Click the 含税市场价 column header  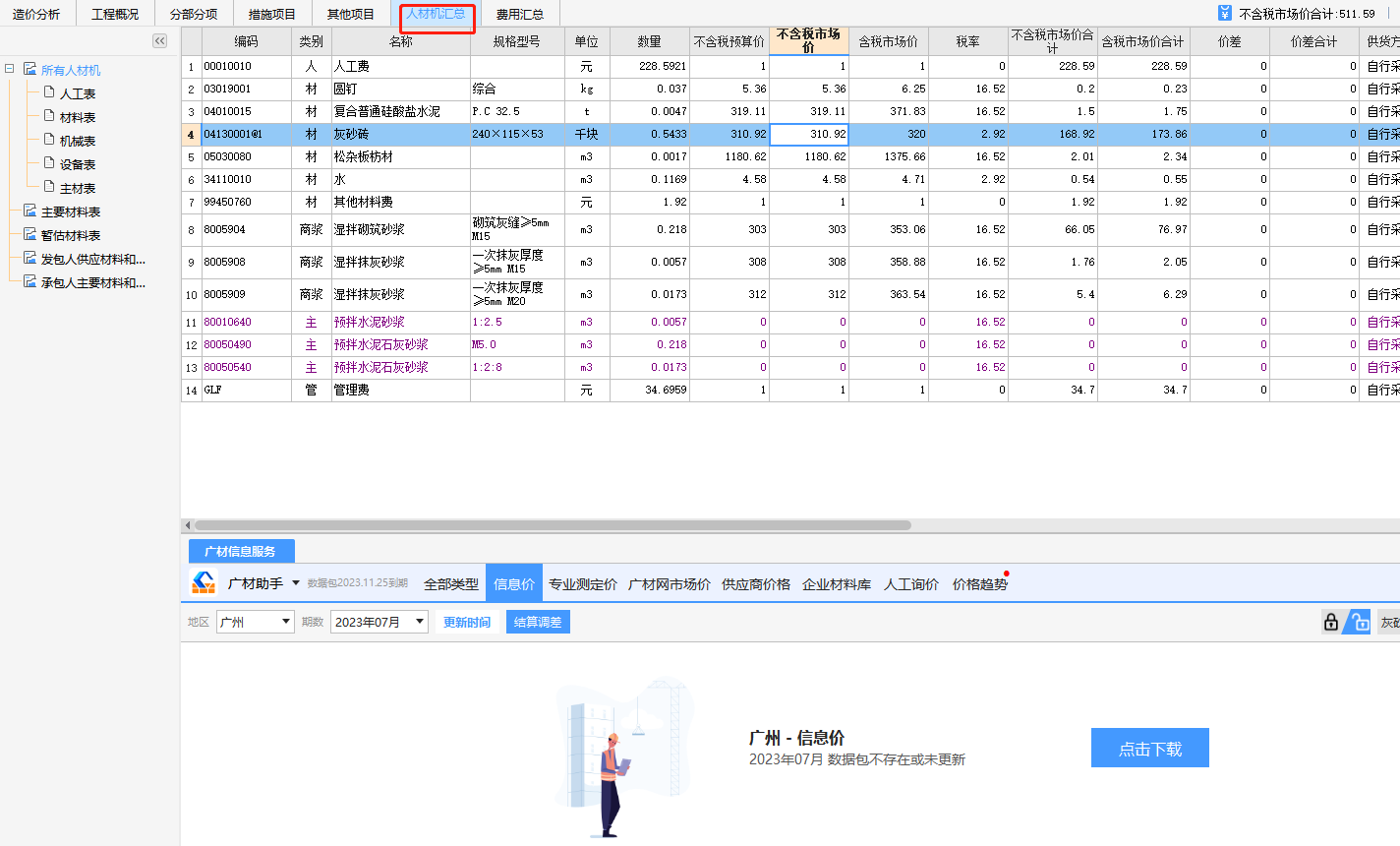pos(889,41)
